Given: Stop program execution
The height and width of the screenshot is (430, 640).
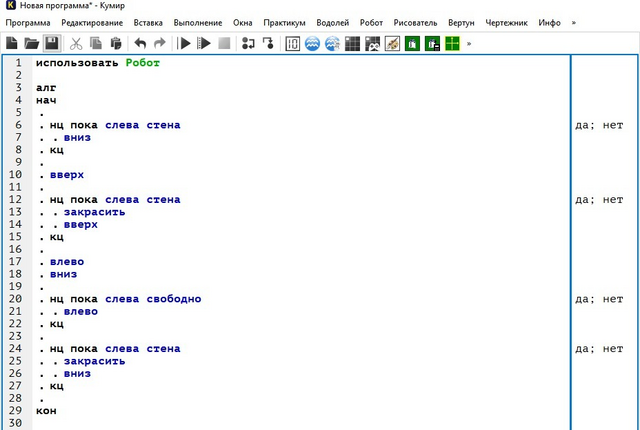Looking at the screenshot, I should click(x=224, y=43).
